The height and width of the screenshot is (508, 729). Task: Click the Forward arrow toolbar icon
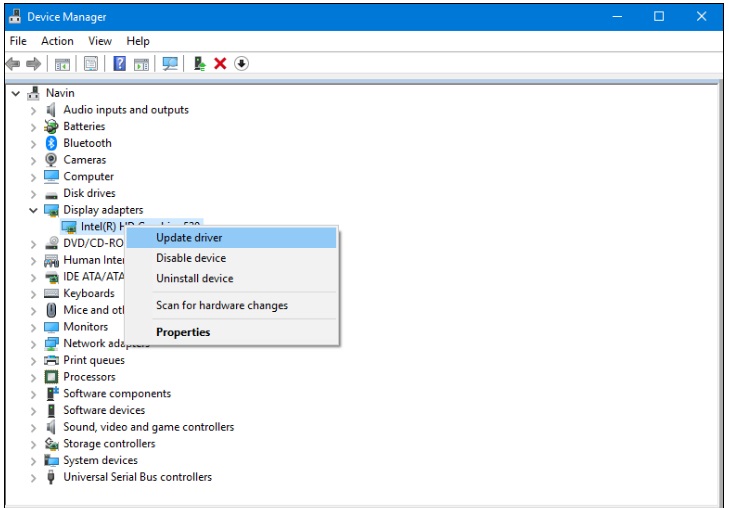click(x=33, y=64)
